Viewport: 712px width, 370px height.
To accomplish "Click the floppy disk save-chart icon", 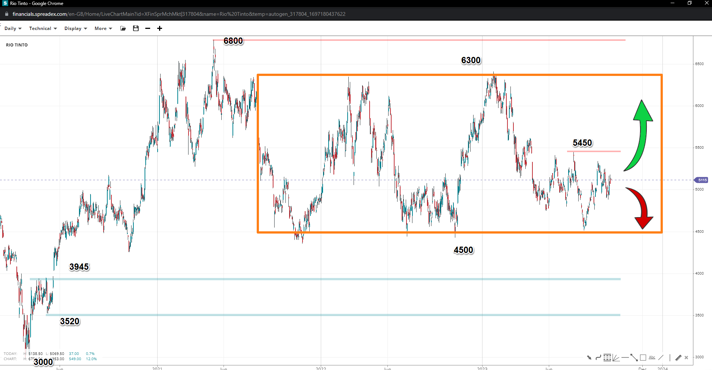I will click(135, 28).
